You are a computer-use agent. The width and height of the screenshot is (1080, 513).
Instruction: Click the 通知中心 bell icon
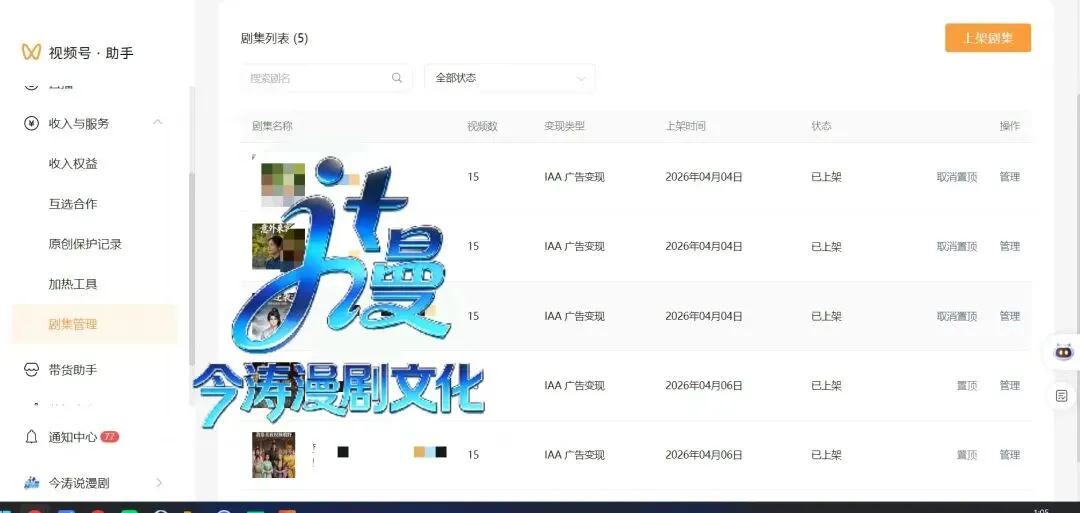coord(31,437)
